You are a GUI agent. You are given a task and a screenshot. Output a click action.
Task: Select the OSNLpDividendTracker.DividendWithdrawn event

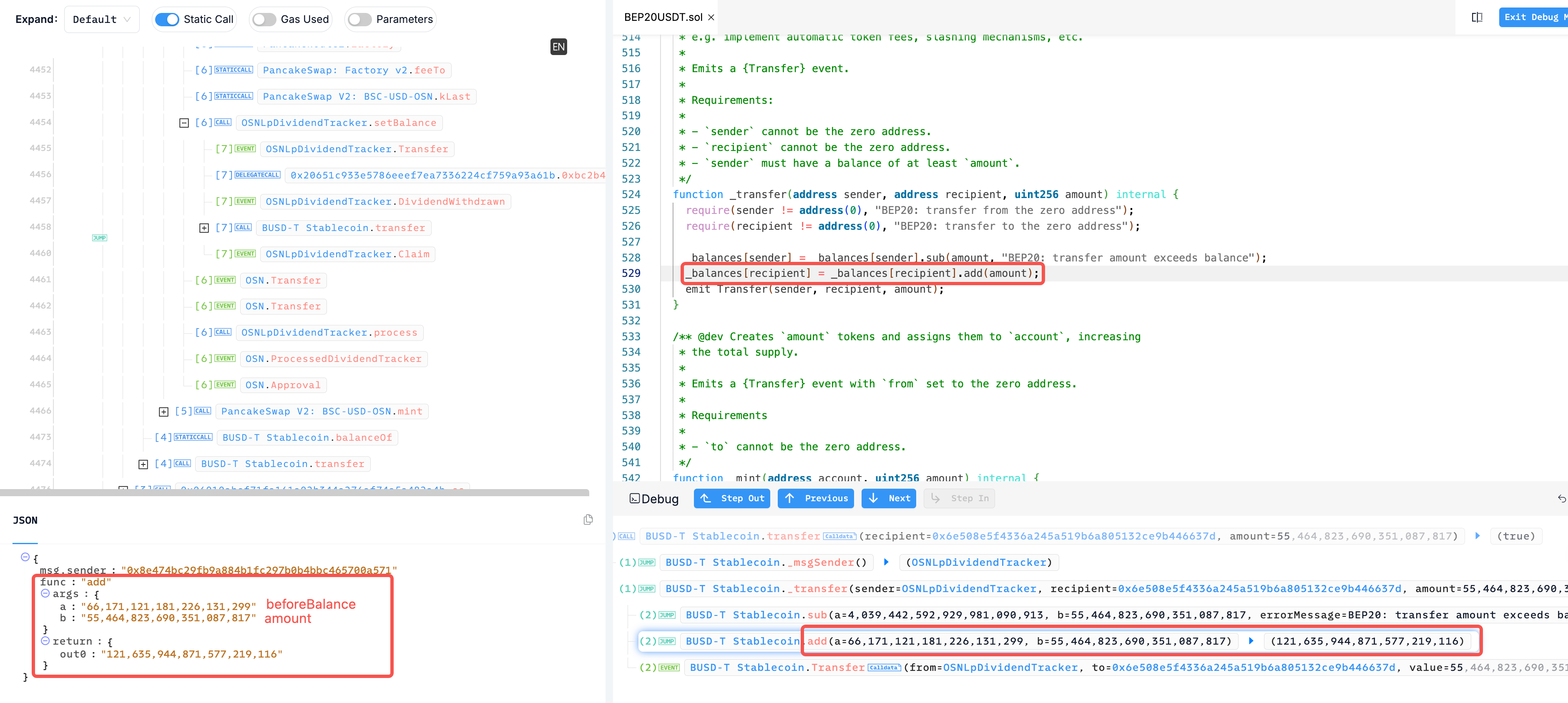coord(384,201)
